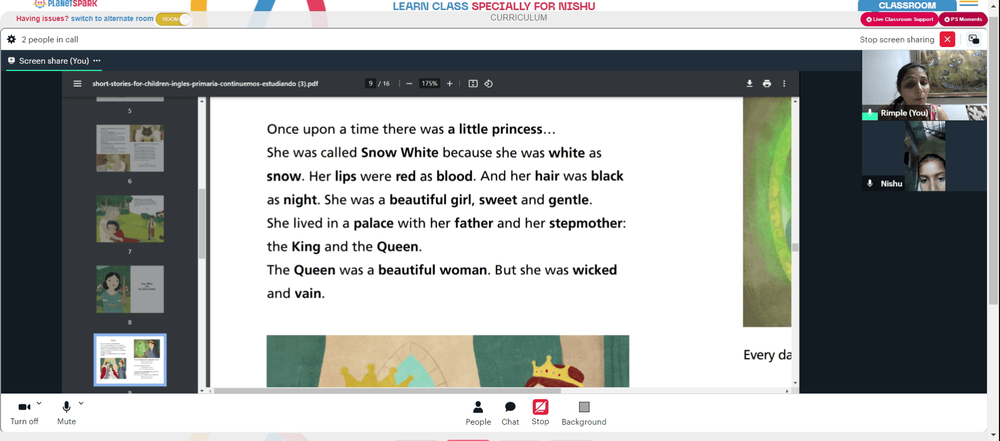Viewport: 1000px width, 441px height.
Task: Click Rimple's green microphone indicator
Action: [870, 114]
